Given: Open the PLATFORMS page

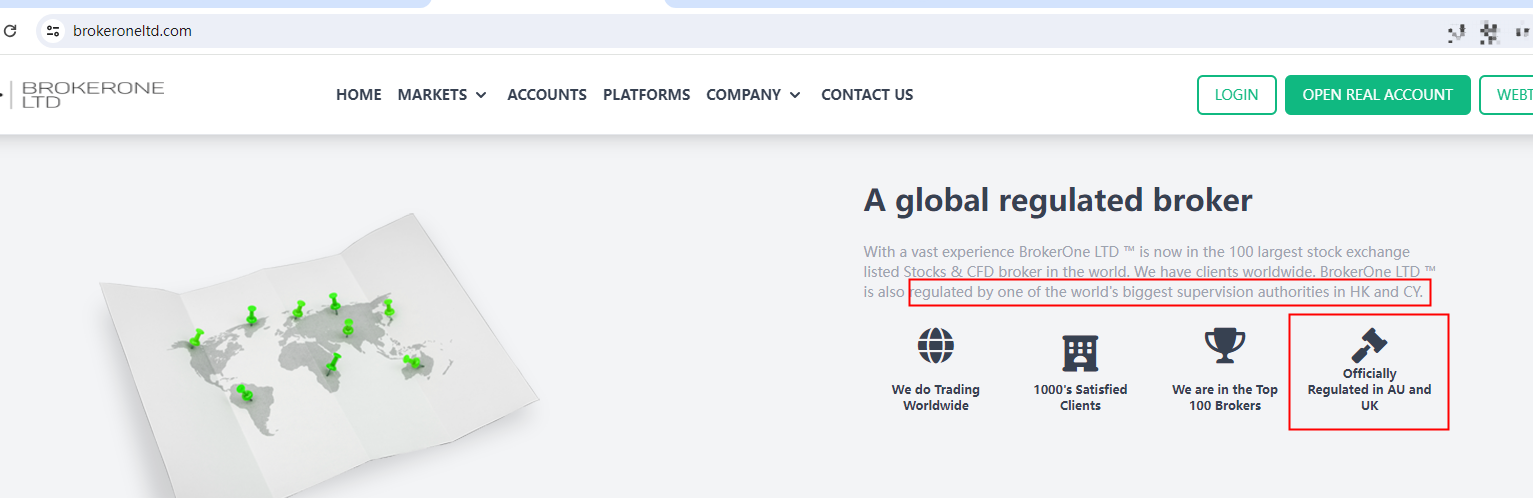Looking at the screenshot, I should click(x=646, y=95).
